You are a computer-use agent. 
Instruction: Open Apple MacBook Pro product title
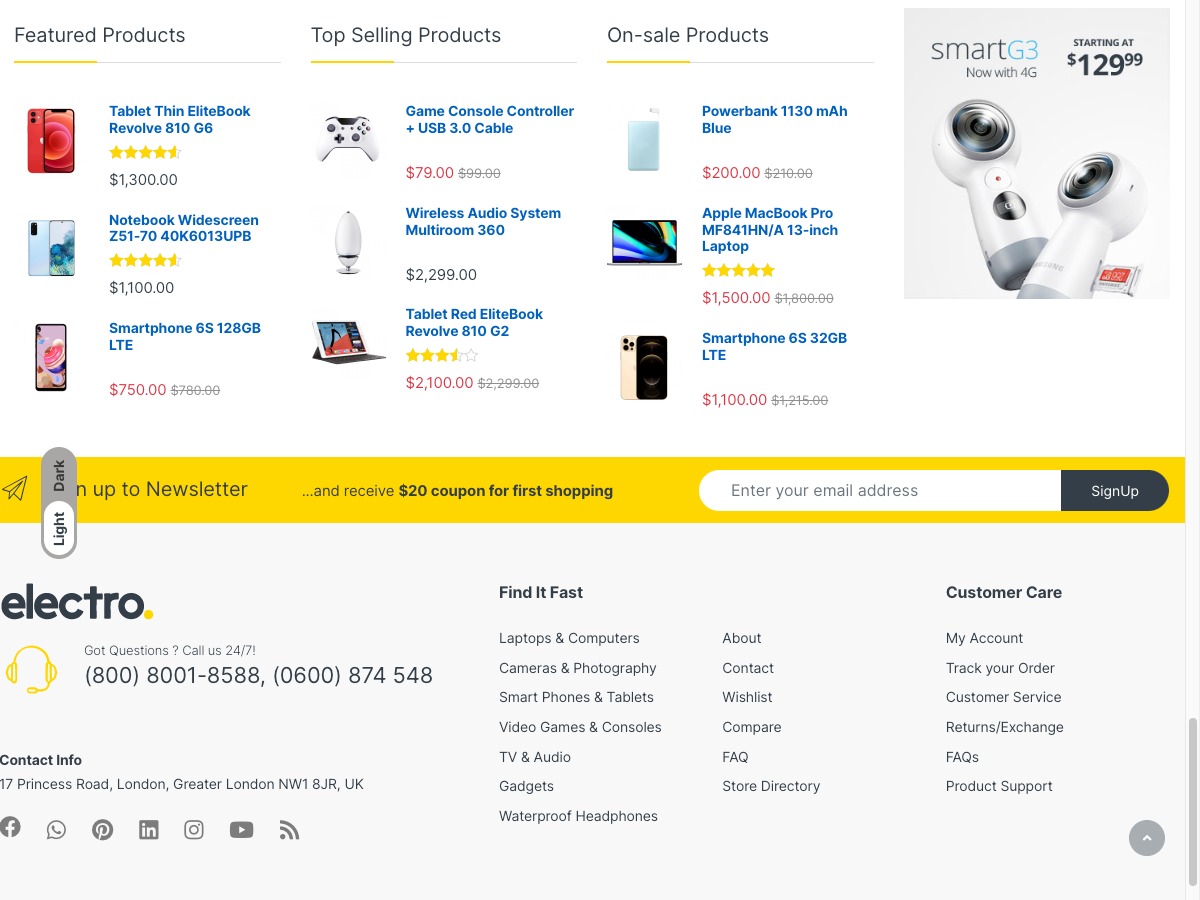click(x=770, y=230)
